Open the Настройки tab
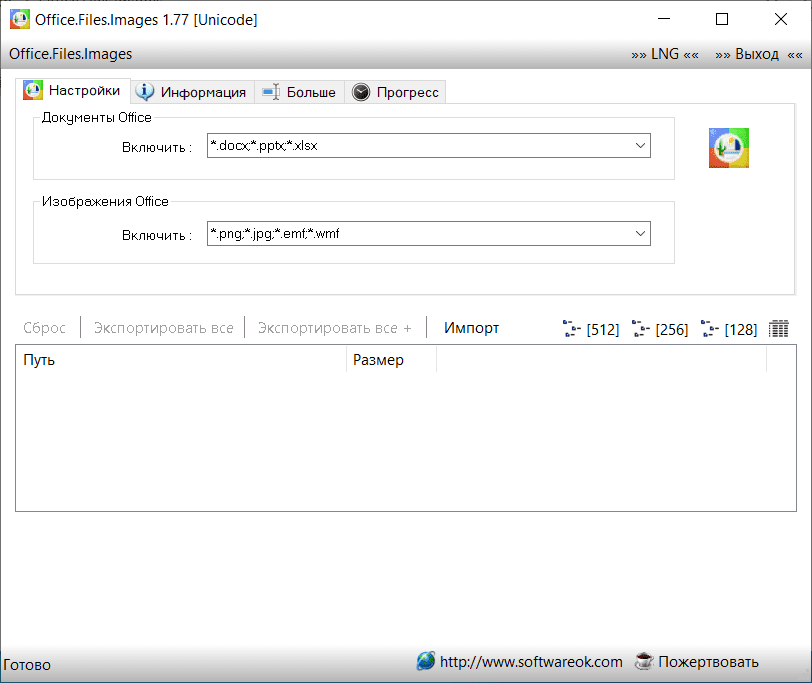 click(x=72, y=91)
